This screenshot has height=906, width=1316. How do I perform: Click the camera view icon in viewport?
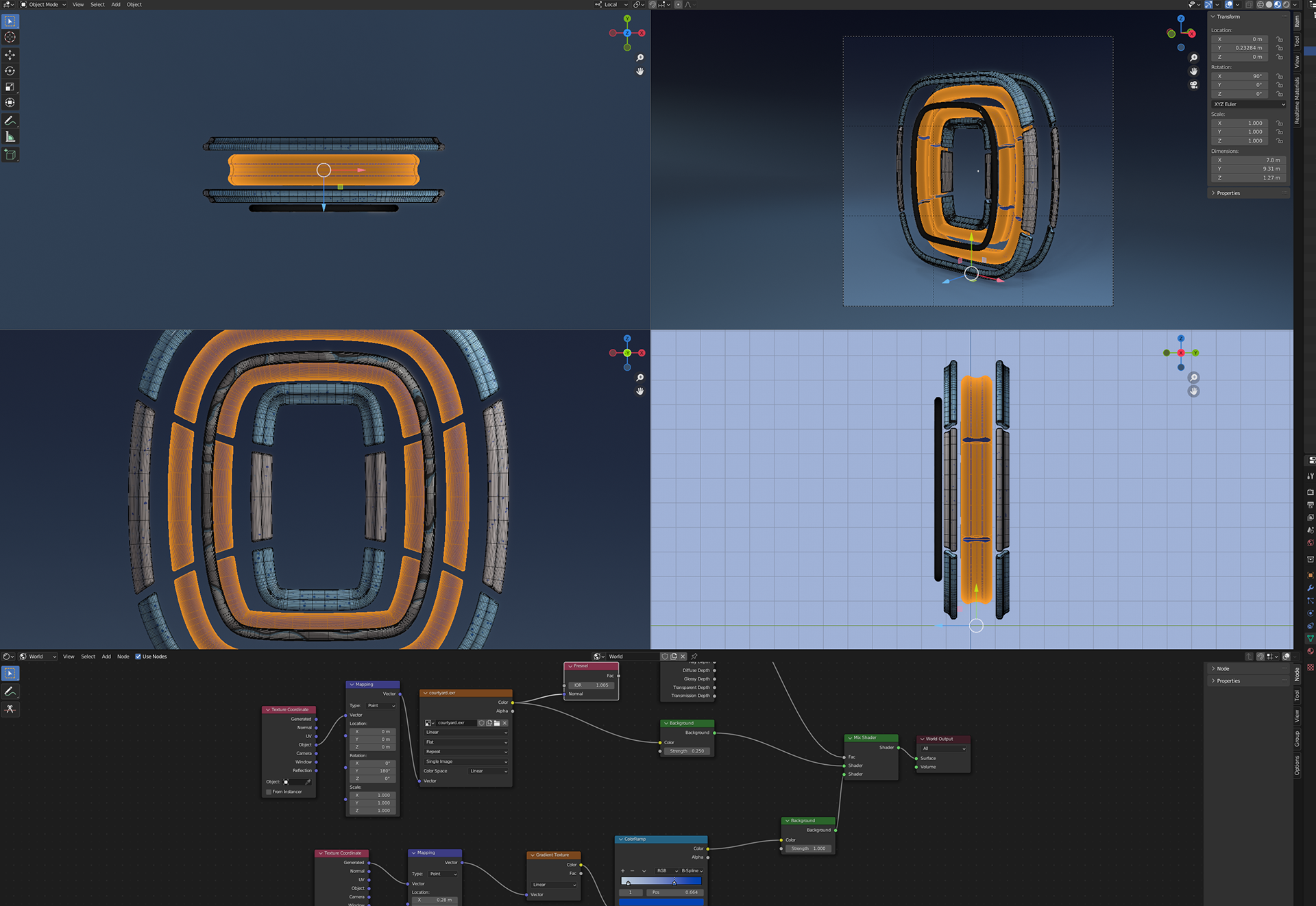pos(1193,85)
